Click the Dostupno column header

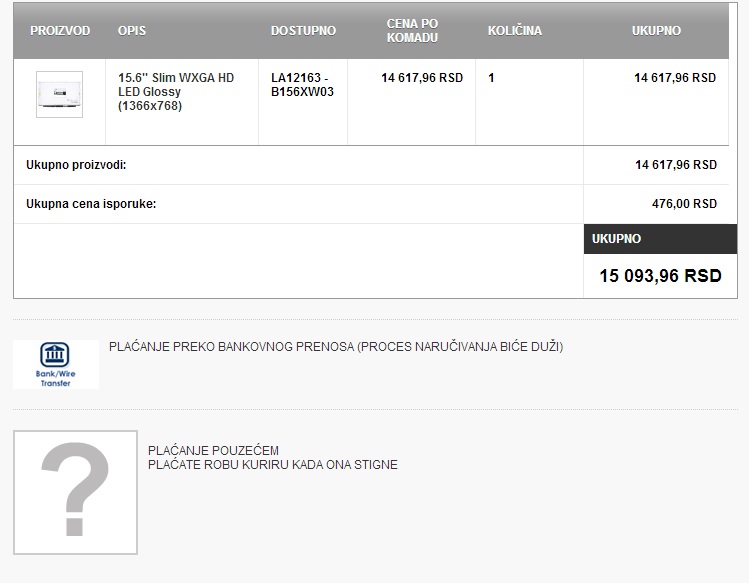pyautogui.click(x=303, y=31)
